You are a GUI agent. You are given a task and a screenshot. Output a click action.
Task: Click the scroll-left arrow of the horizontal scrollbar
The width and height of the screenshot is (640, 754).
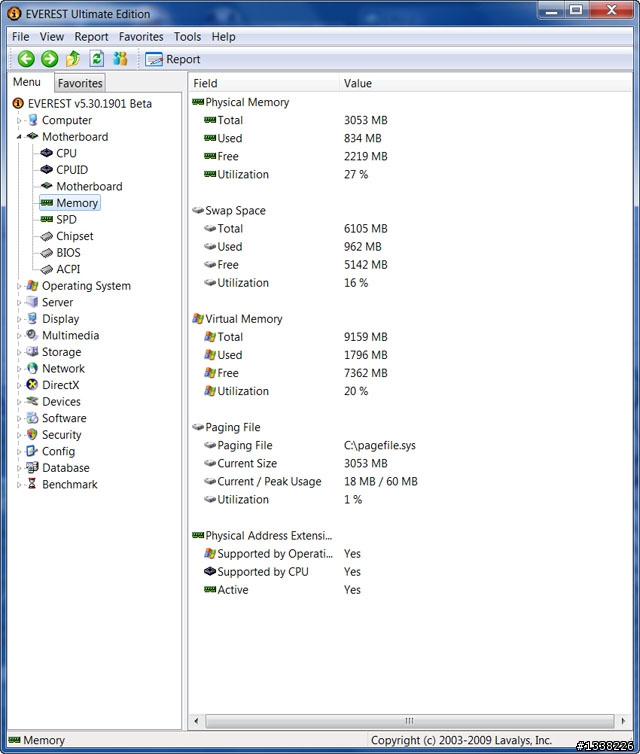[196, 721]
